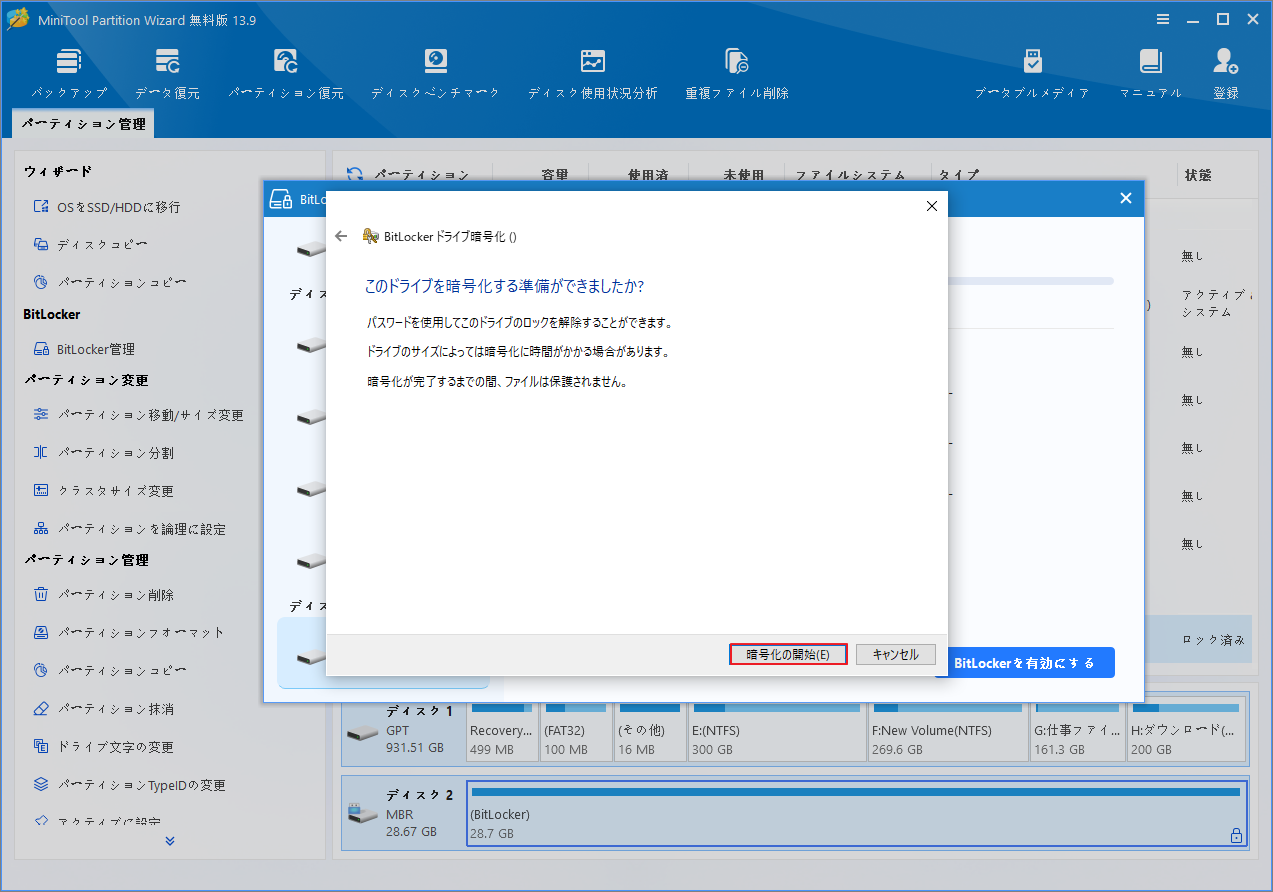Click the lock icon on BitLocker partition
The image size is (1273, 892).
point(1236,835)
